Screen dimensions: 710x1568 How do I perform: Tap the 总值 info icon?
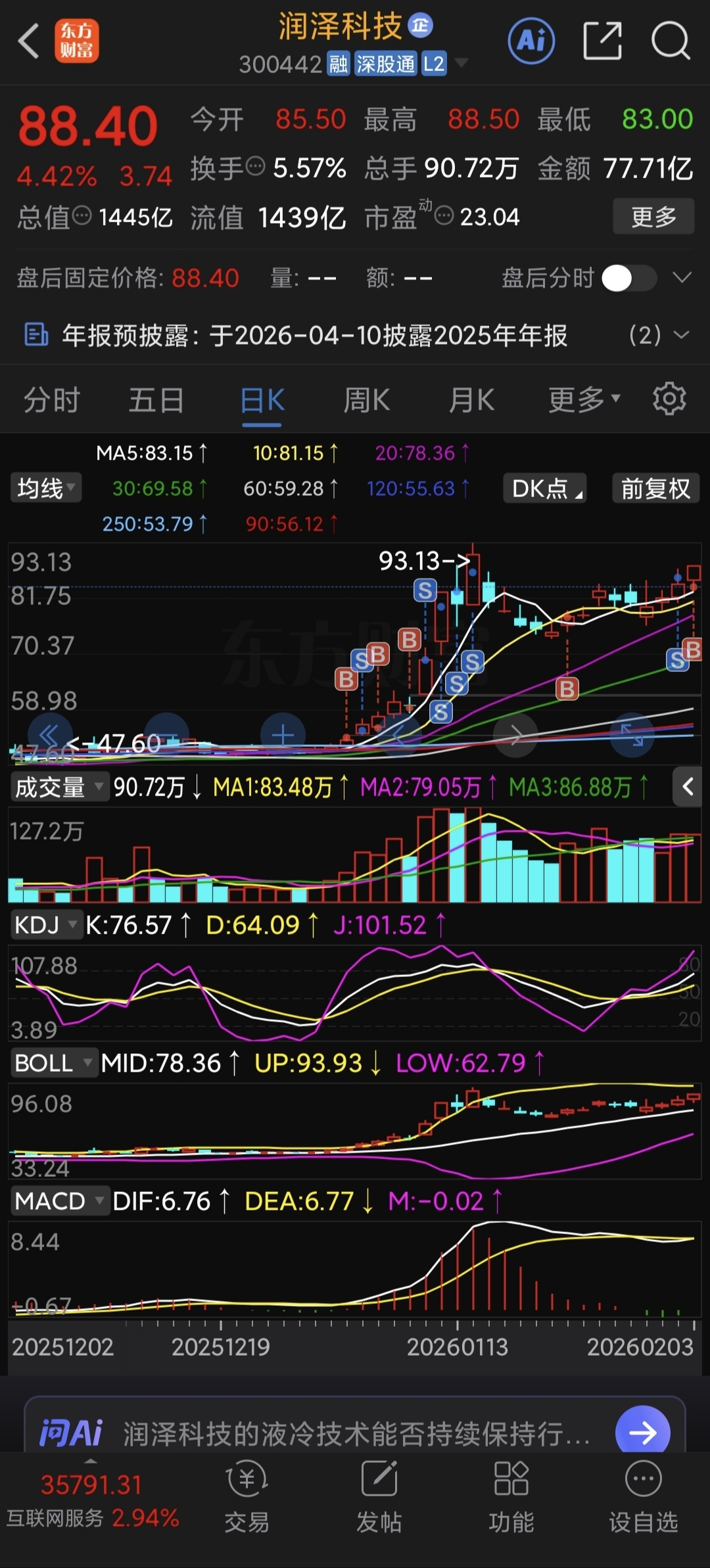82,215
